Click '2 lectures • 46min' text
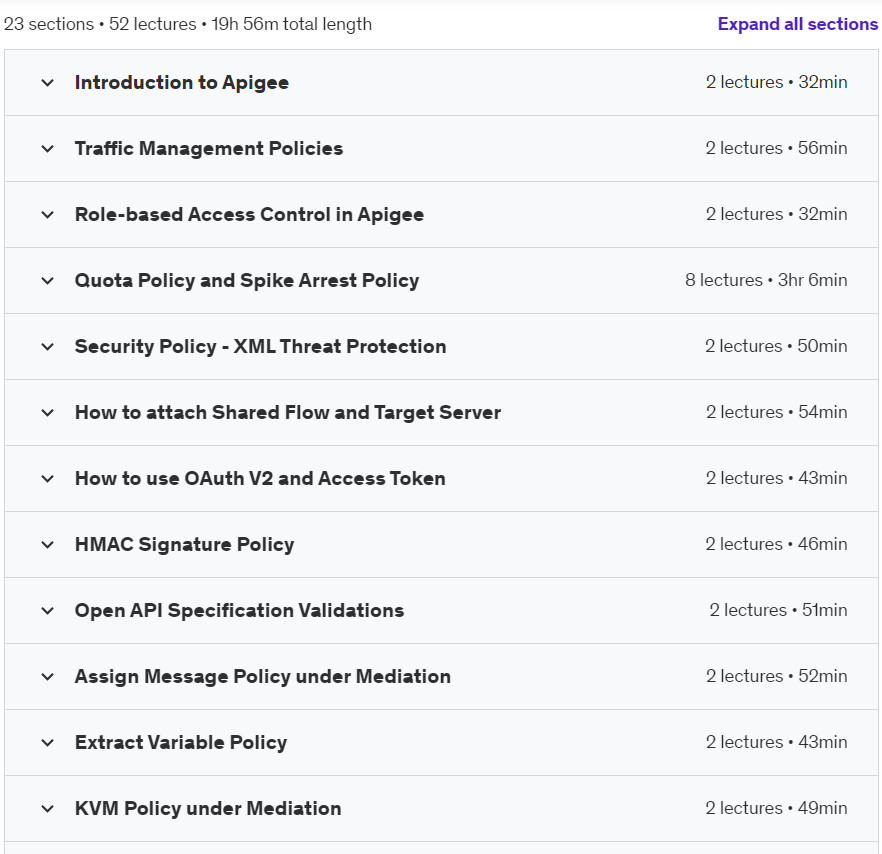 (776, 545)
